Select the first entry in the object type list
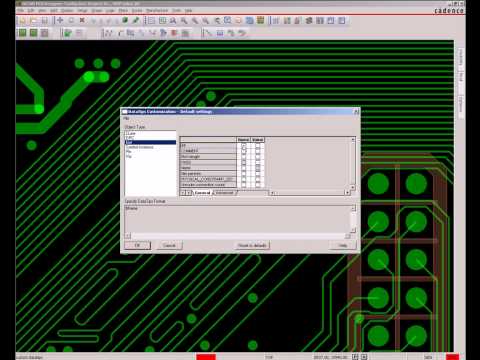The width and height of the screenshot is (480, 360). [x=150, y=133]
